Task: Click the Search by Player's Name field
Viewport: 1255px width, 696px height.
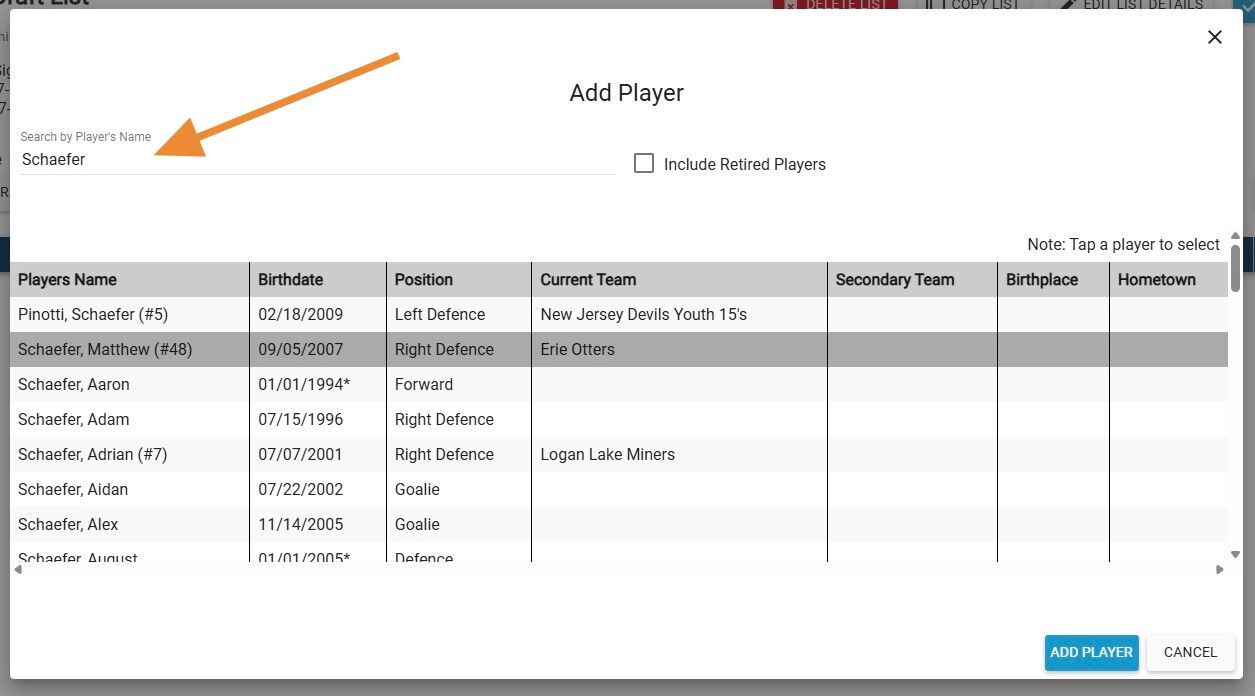Action: coord(317,159)
